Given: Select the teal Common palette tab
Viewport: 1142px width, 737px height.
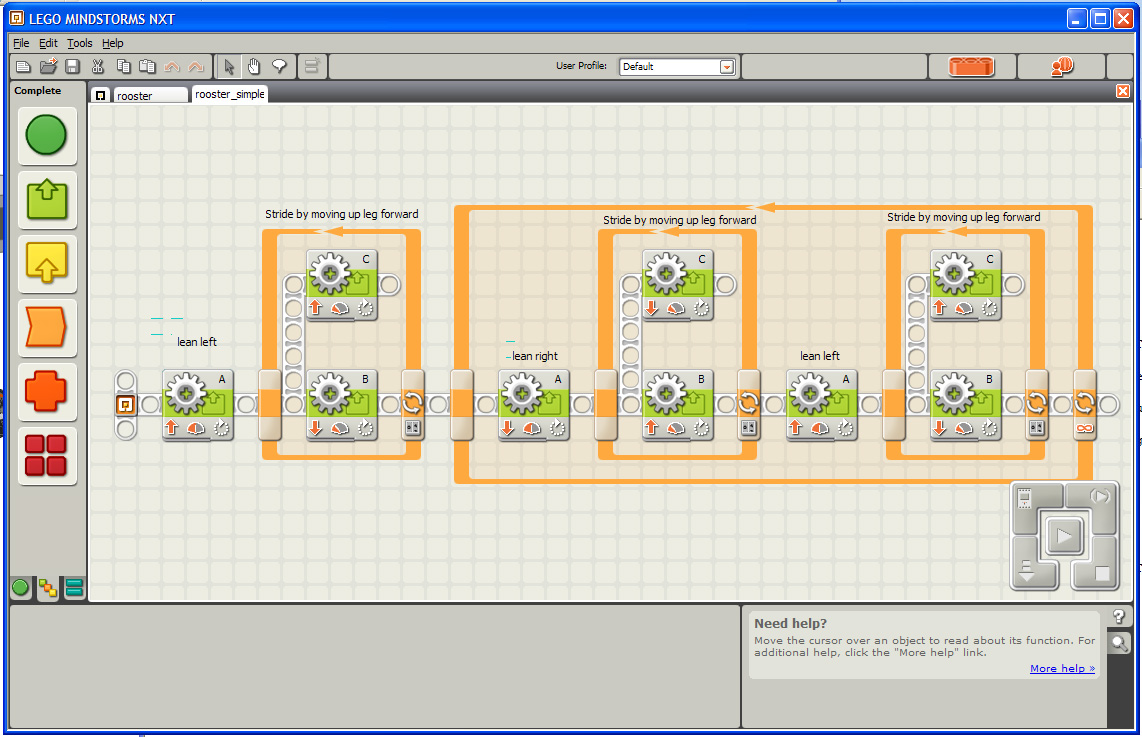Looking at the screenshot, I should [x=74, y=587].
